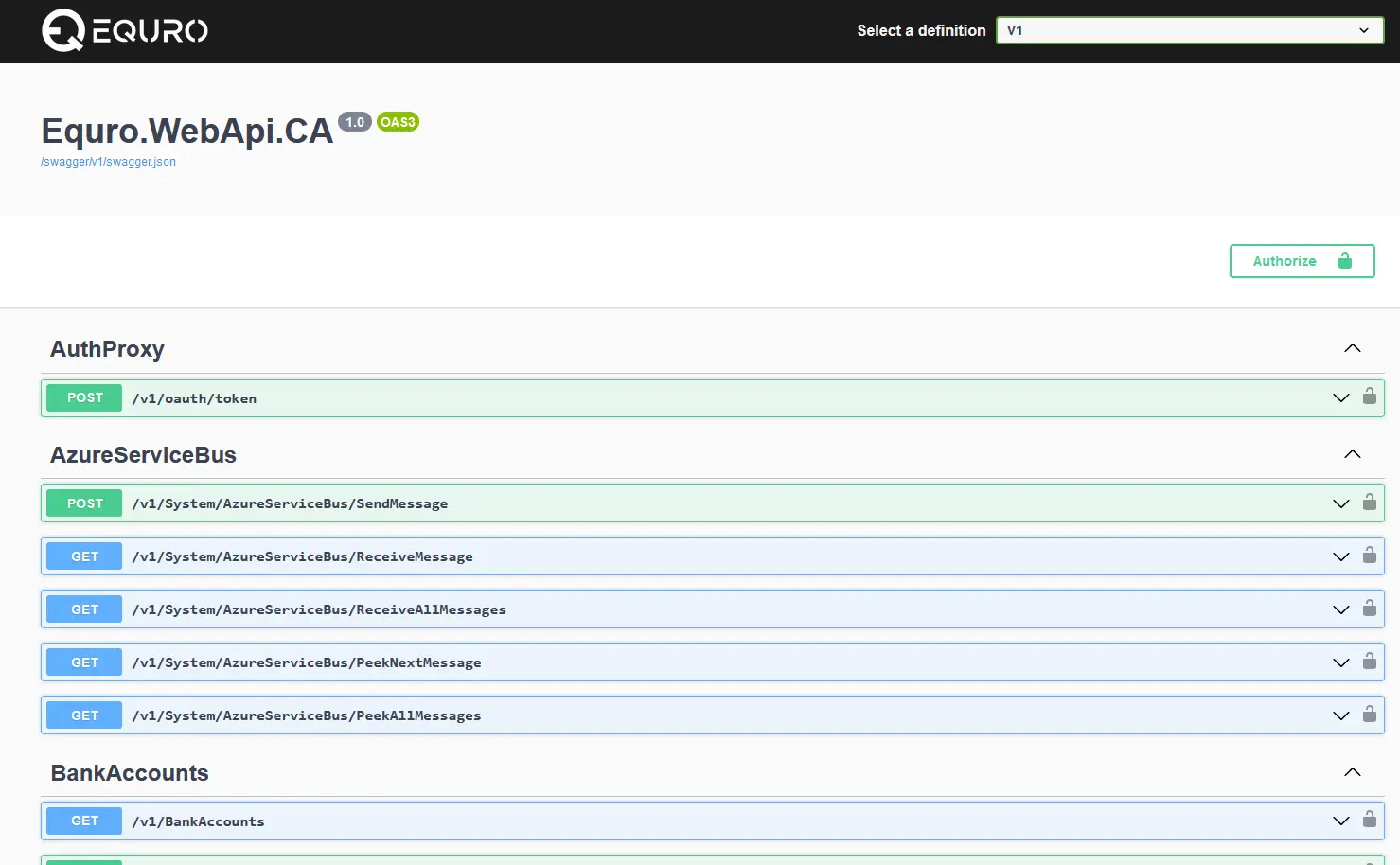Click lock icon on GET /v1/BankAccounts row
The height and width of the screenshot is (865, 1400).
(x=1369, y=820)
